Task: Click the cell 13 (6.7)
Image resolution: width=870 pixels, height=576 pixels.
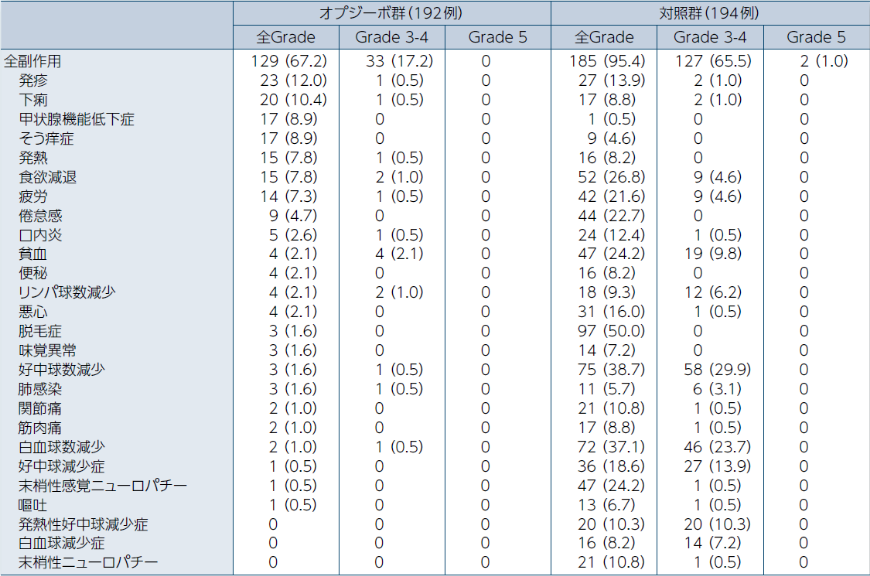Action: [x=608, y=505]
